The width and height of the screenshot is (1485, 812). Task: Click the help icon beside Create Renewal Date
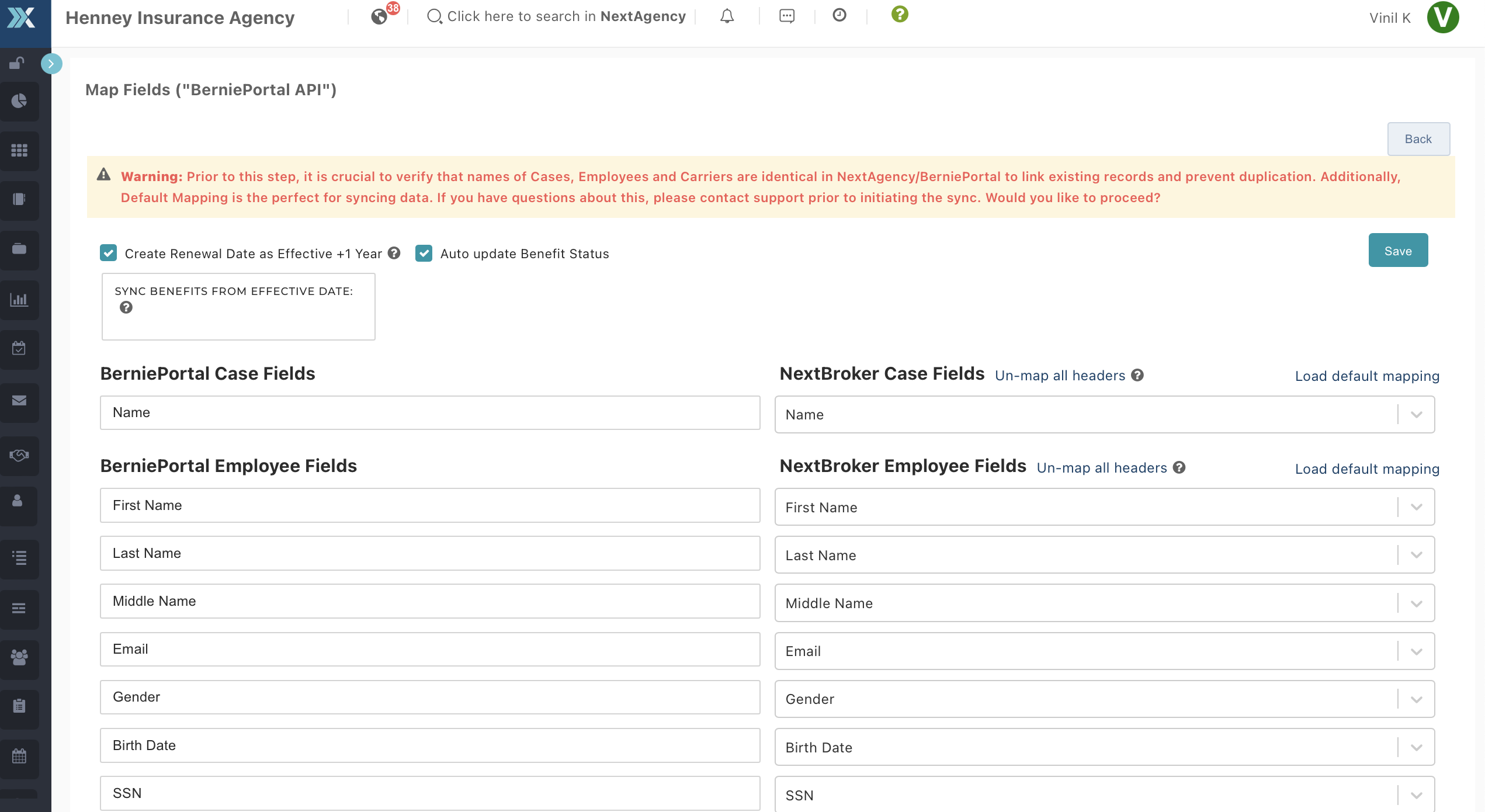(394, 253)
